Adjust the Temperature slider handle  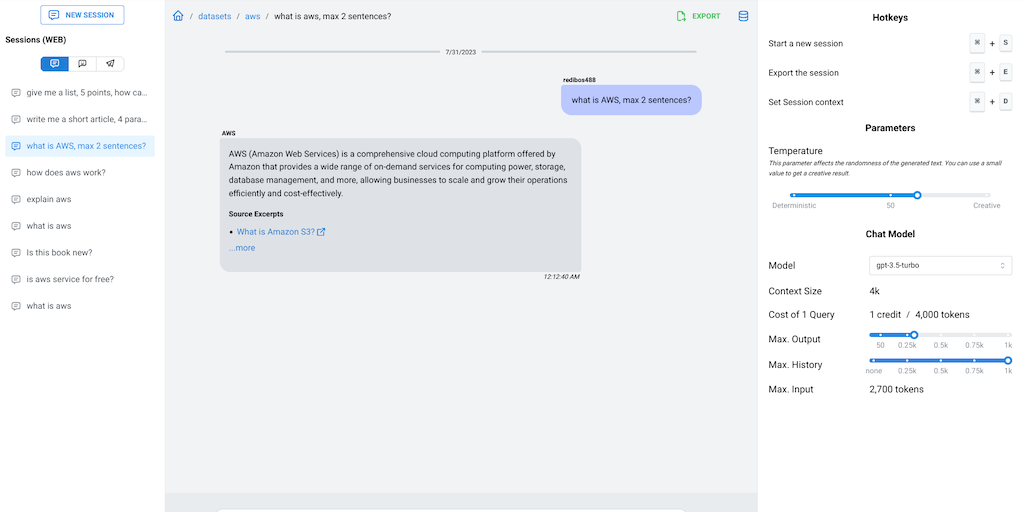tap(917, 195)
